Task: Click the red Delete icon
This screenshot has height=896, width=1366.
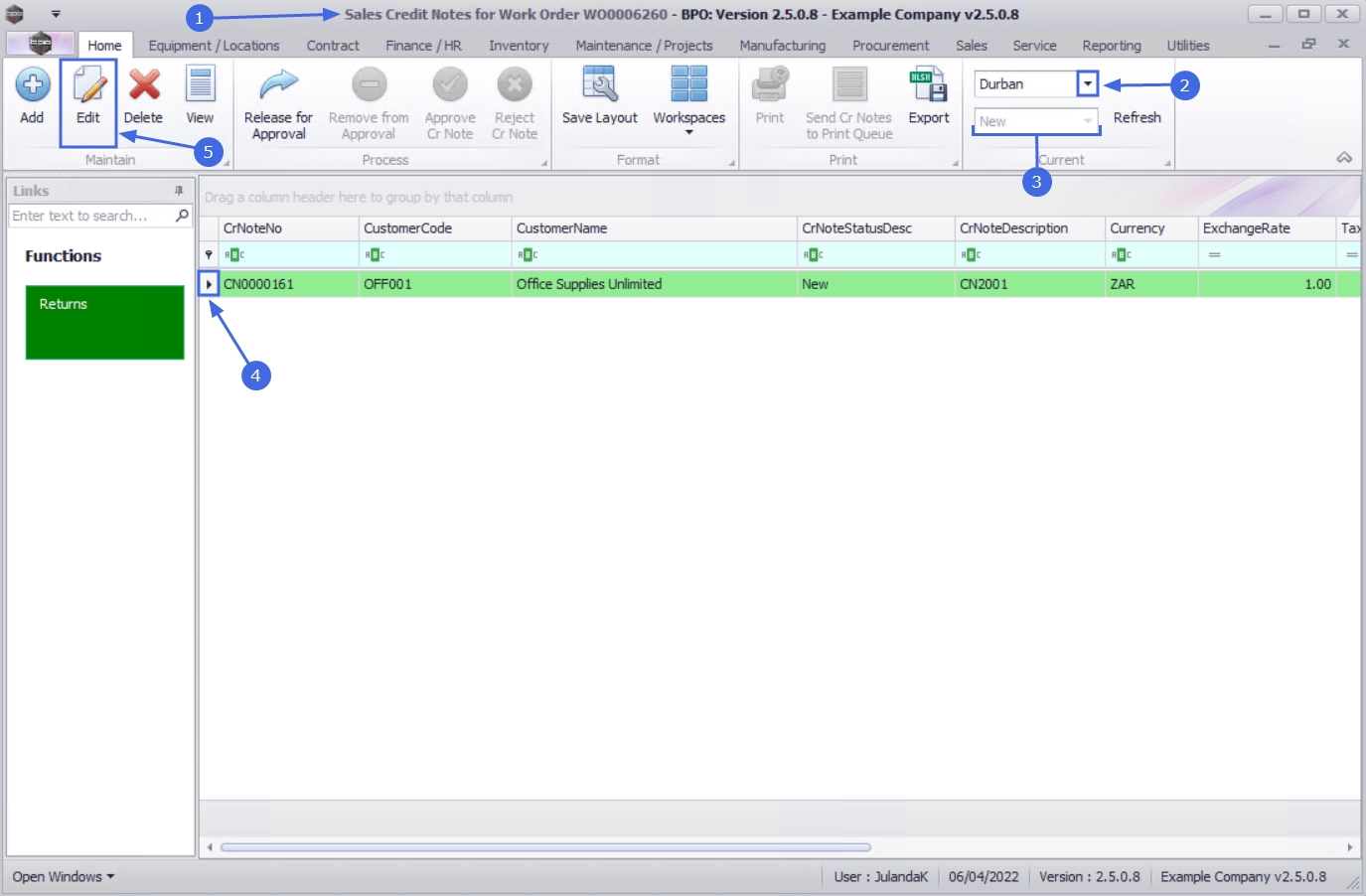Action: coord(144,85)
